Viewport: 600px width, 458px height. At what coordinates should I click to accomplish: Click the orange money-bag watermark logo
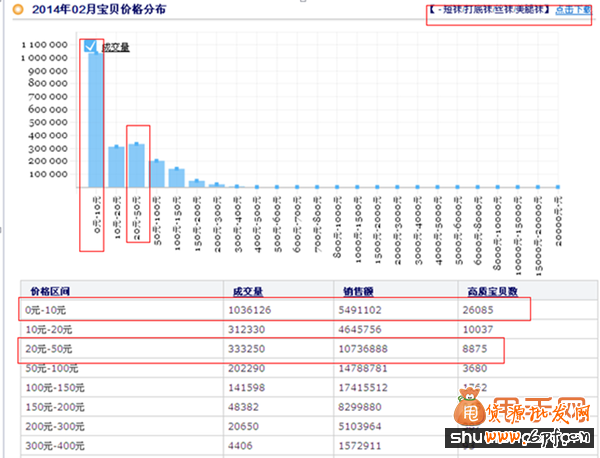point(468,415)
